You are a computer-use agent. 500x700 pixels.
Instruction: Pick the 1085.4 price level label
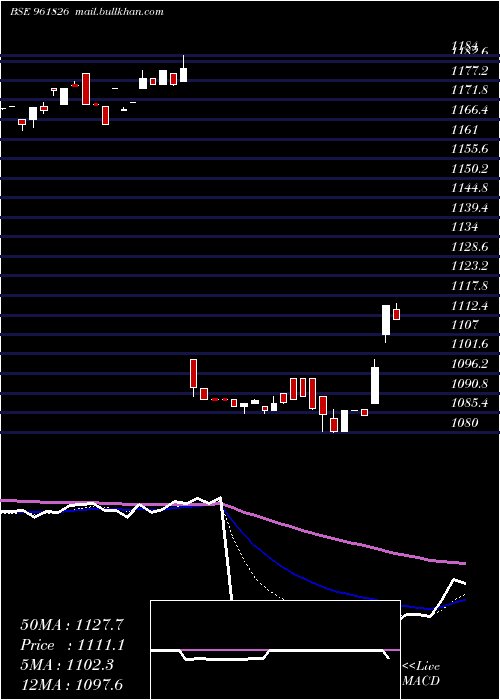coord(469,403)
